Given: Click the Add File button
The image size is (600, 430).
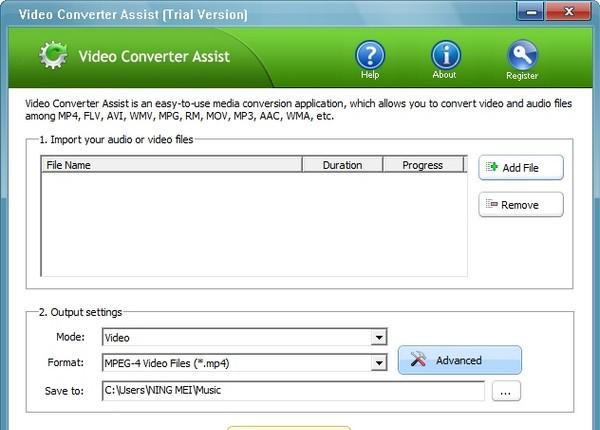Looking at the screenshot, I should click(x=521, y=168).
